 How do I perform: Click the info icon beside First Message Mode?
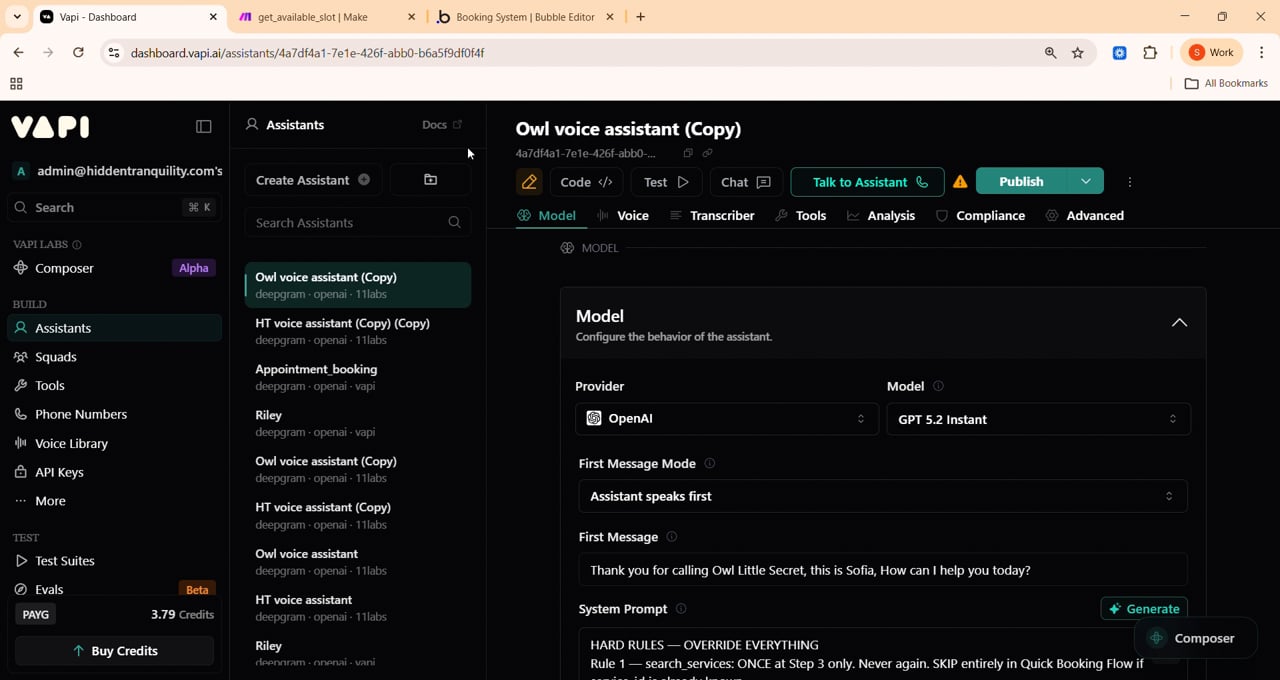tap(710, 464)
